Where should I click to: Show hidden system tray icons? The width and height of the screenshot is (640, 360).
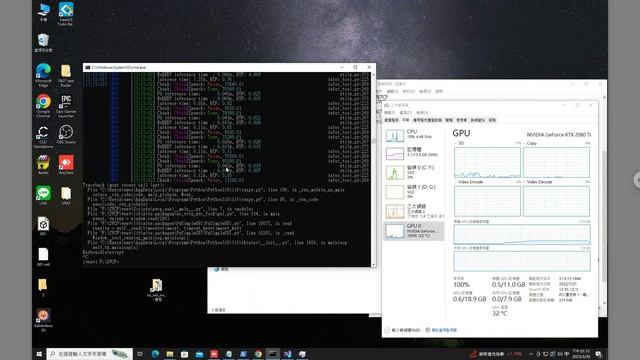tap(531, 354)
